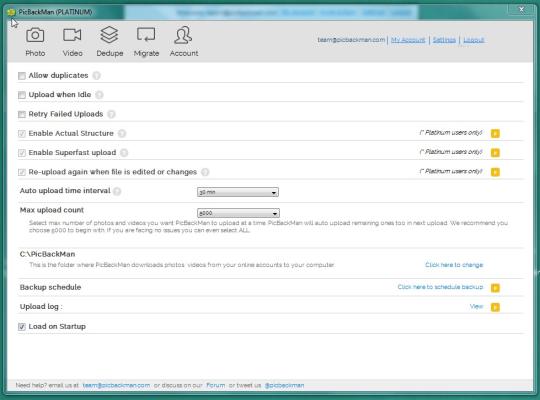Image resolution: width=540 pixels, height=400 pixels.
Task: Select the Migrate tab label
Action: 146,53
